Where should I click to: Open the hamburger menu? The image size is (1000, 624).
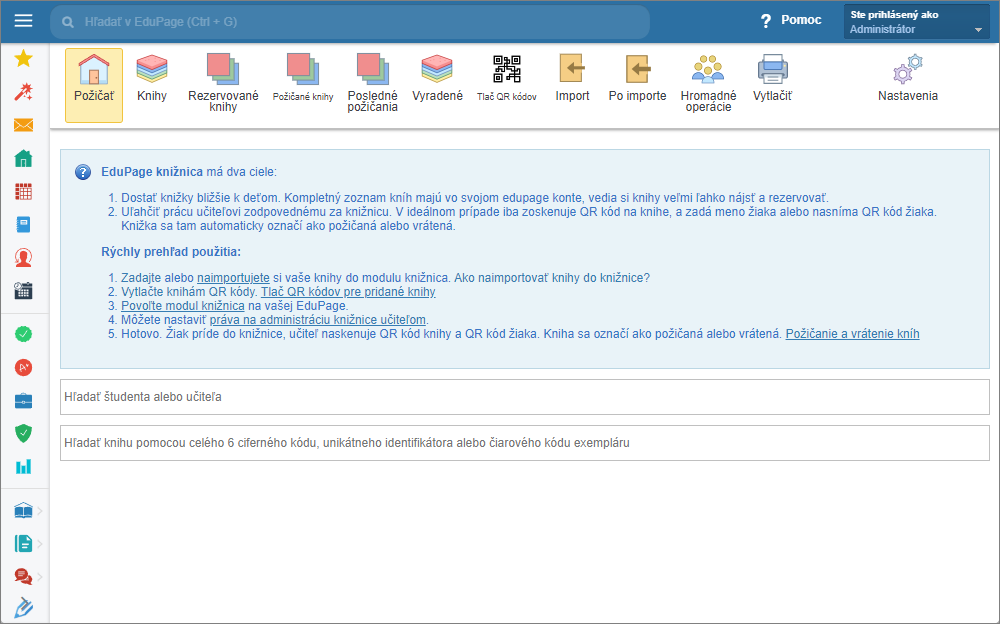24,21
